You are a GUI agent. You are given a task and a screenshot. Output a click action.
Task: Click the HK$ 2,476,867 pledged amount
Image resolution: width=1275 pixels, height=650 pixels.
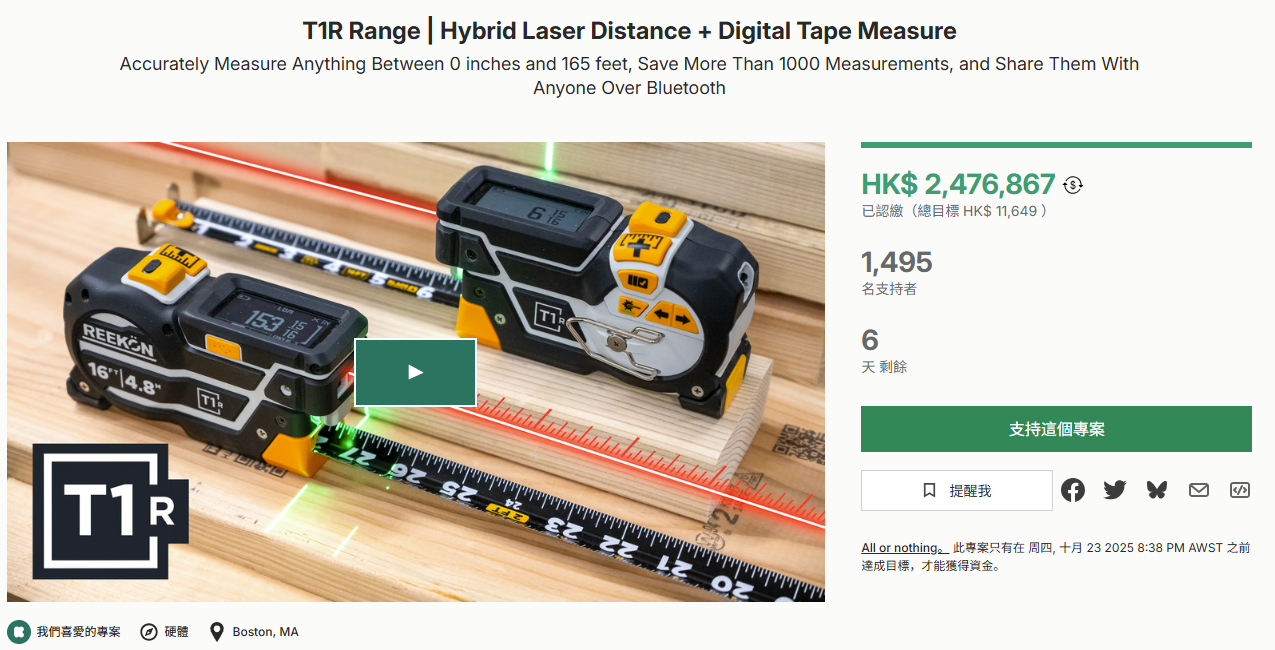[958, 184]
